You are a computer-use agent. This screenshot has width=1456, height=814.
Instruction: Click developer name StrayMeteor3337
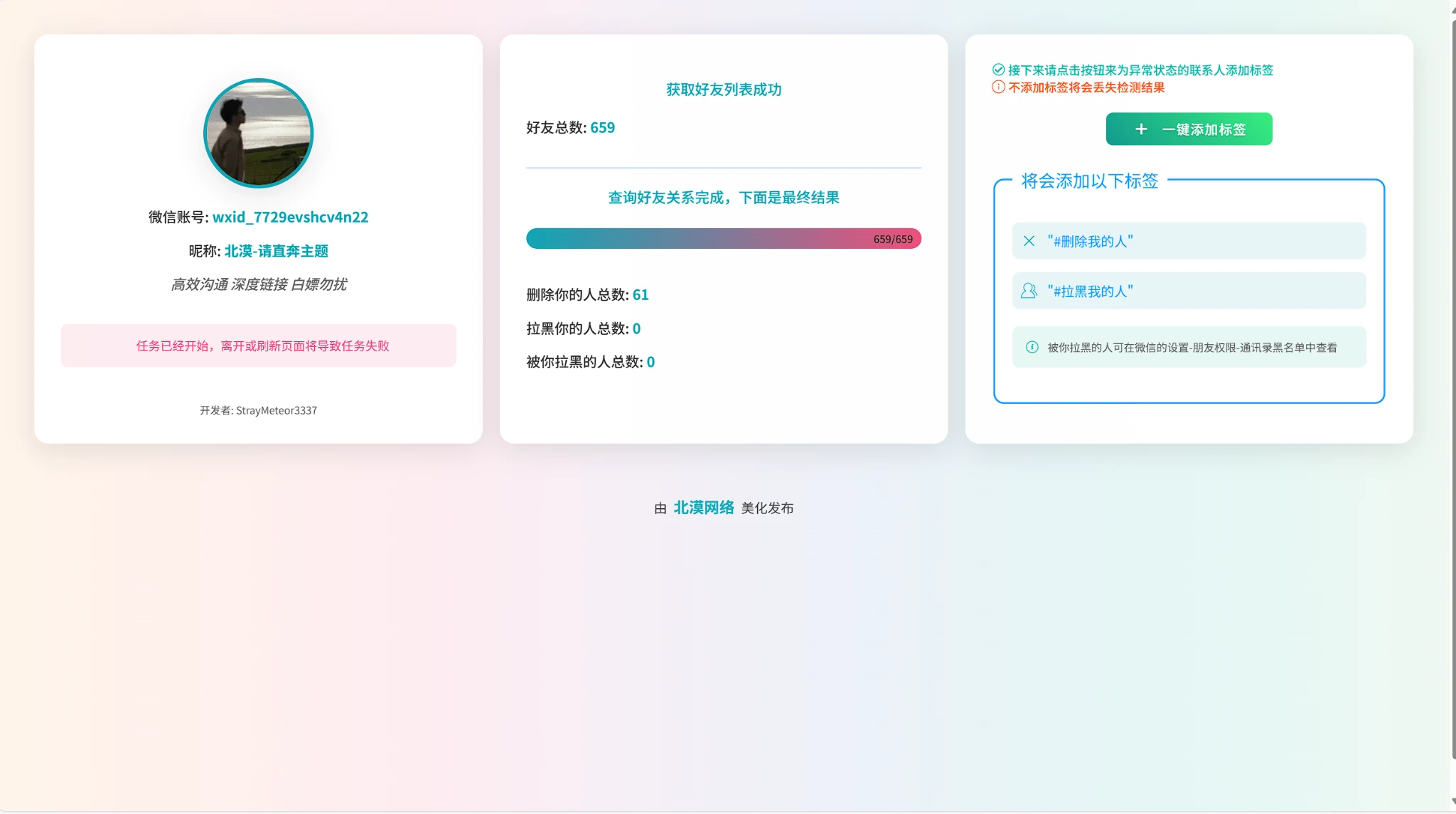pyautogui.click(x=276, y=410)
